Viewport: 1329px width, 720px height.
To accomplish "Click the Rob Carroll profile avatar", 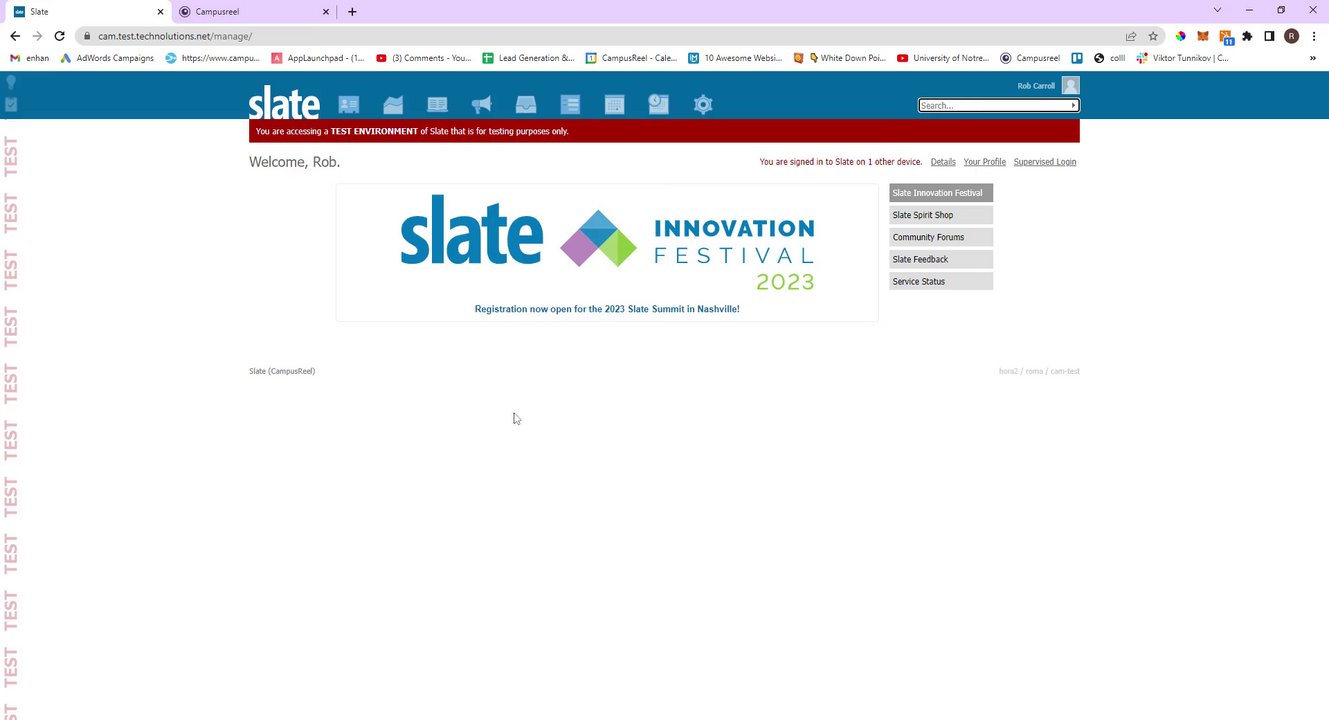I will (x=1070, y=86).
